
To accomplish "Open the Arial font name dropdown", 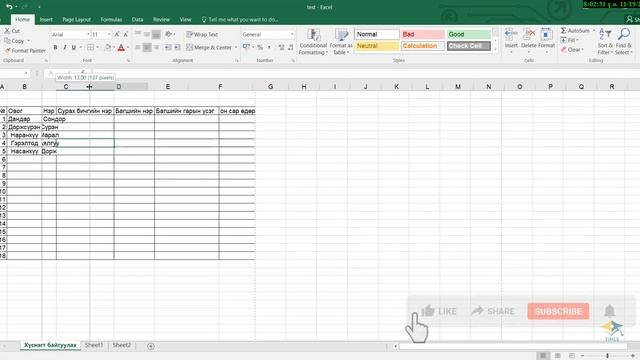I will coord(88,35).
